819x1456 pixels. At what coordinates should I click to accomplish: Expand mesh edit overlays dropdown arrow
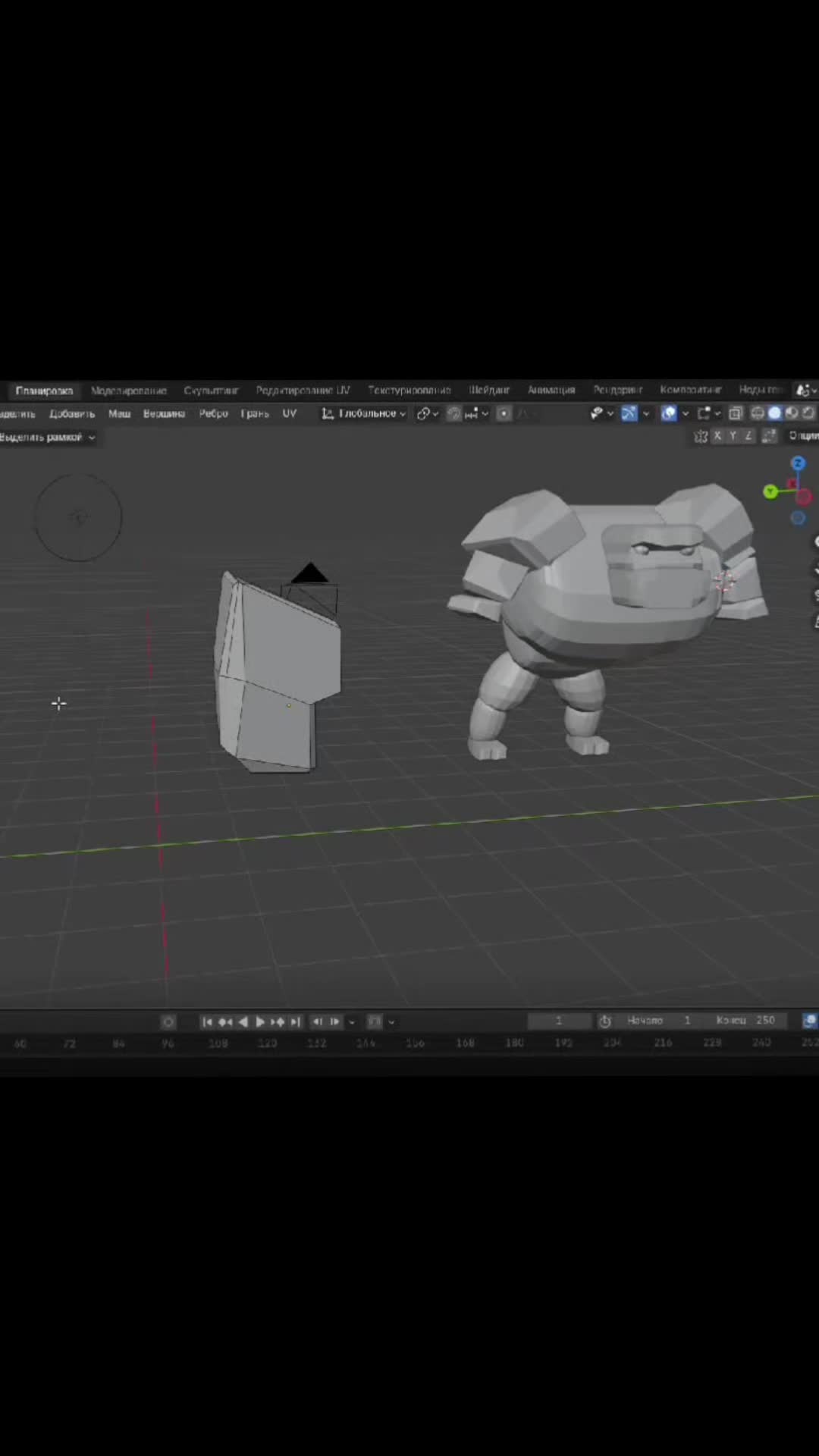pos(717,414)
